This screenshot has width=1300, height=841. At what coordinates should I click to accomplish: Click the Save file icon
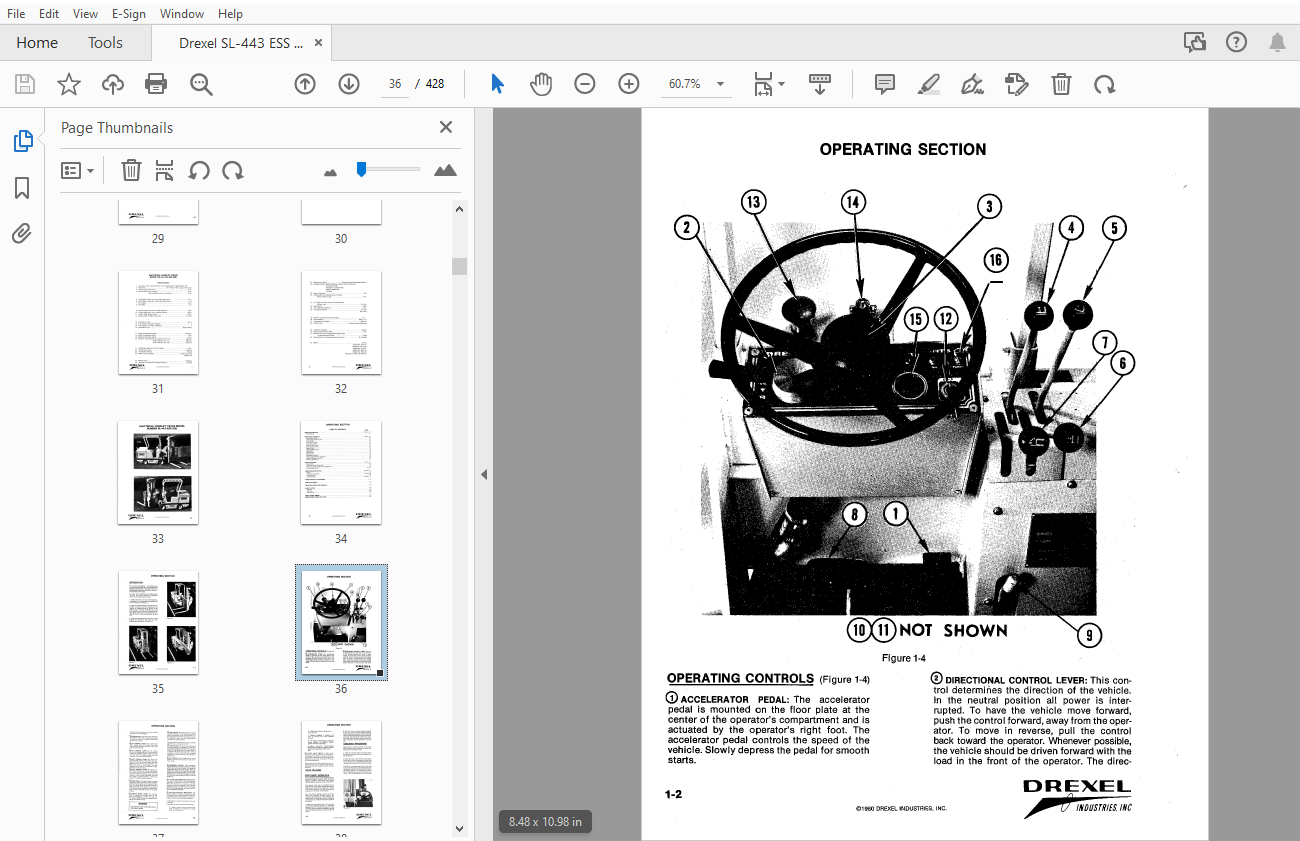(24, 84)
